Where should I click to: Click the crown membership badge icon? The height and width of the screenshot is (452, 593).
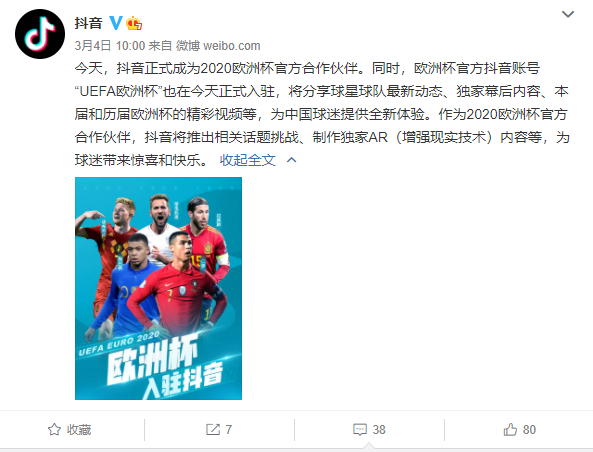(x=134, y=23)
